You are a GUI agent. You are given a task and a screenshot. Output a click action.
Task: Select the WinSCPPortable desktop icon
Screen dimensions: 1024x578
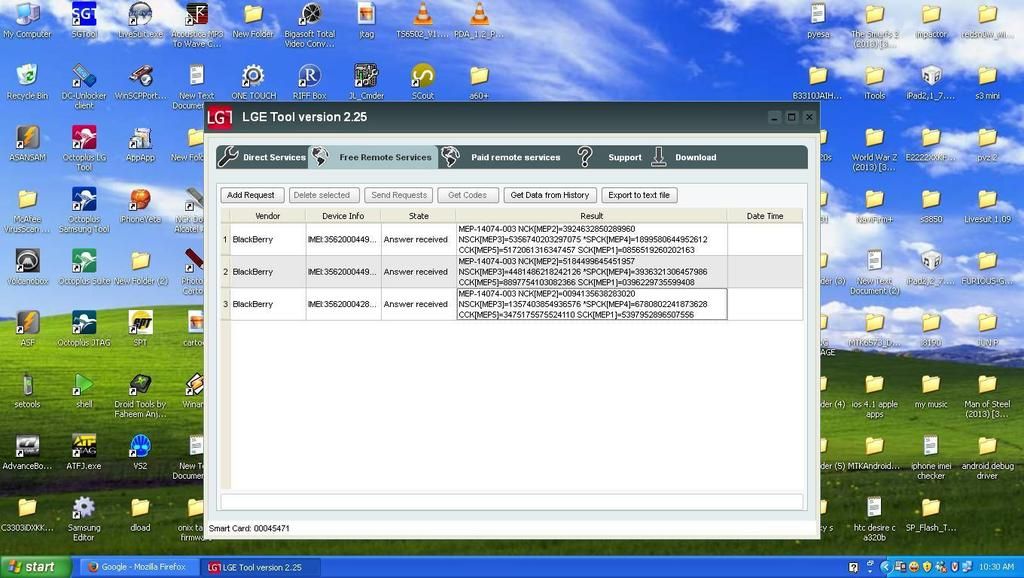point(140,82)
